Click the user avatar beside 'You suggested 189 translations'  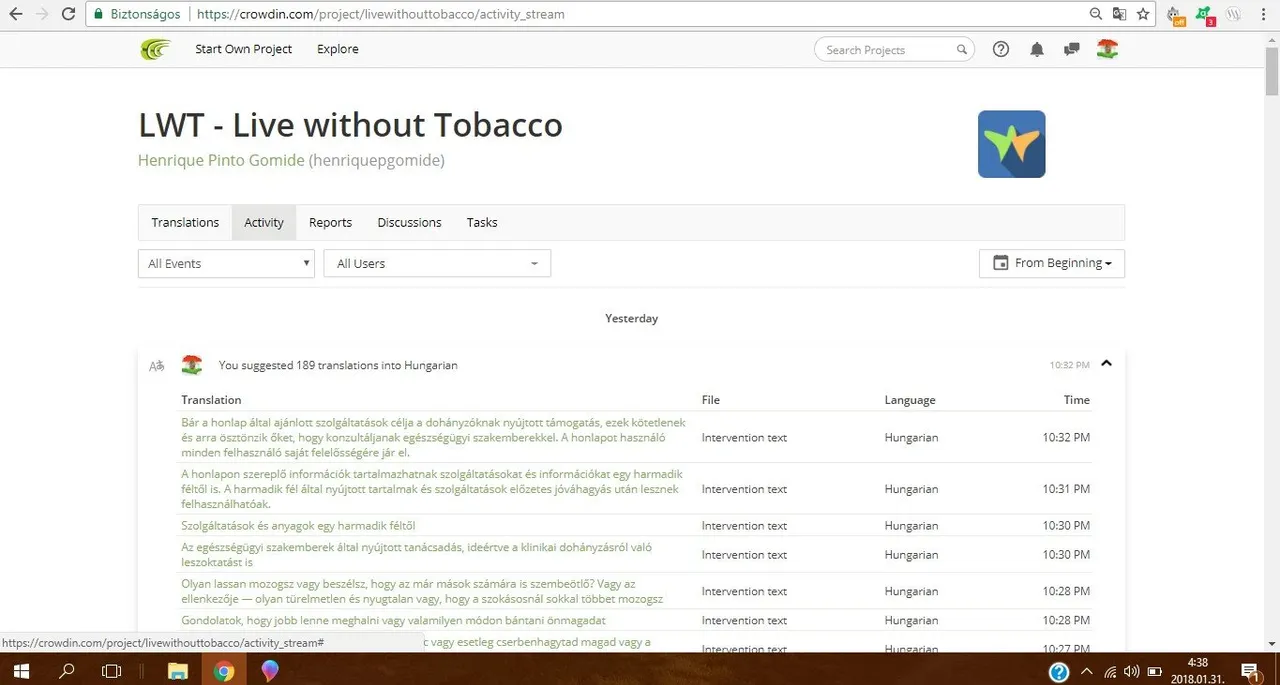(x=192, y=365)
